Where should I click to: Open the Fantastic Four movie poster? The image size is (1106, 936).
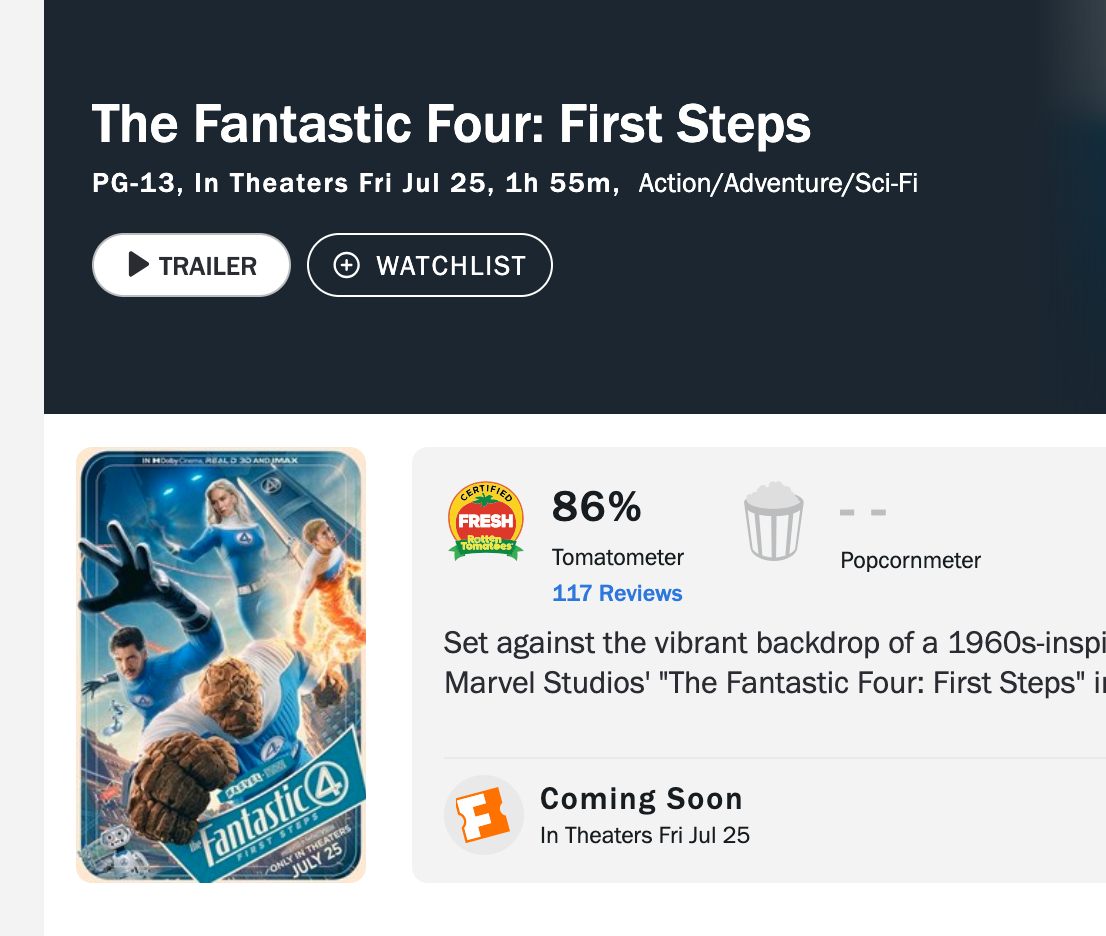(x=221, y=665)
